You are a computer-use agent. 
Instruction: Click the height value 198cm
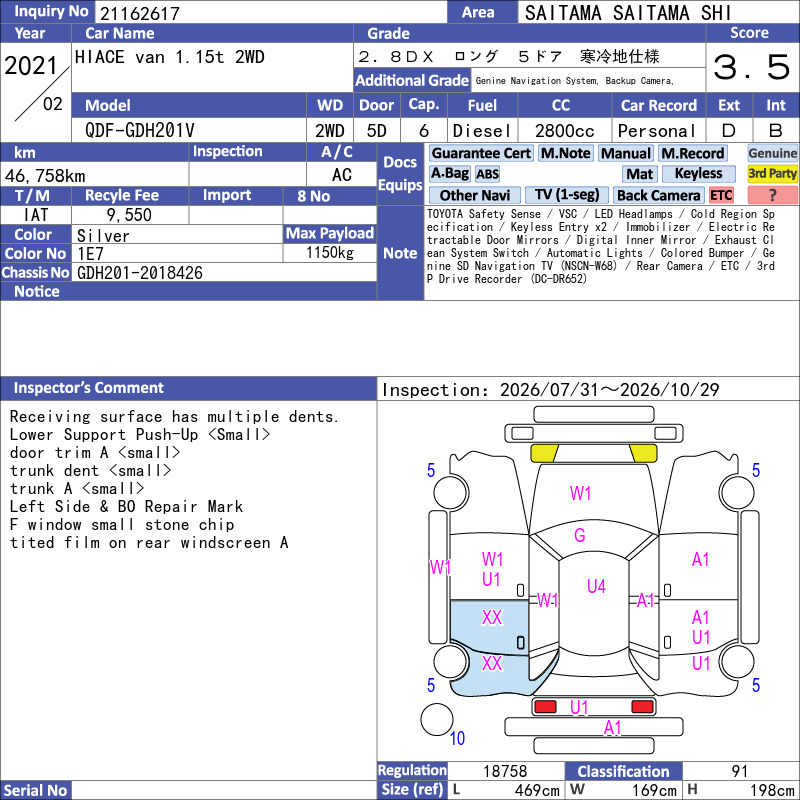772,790
